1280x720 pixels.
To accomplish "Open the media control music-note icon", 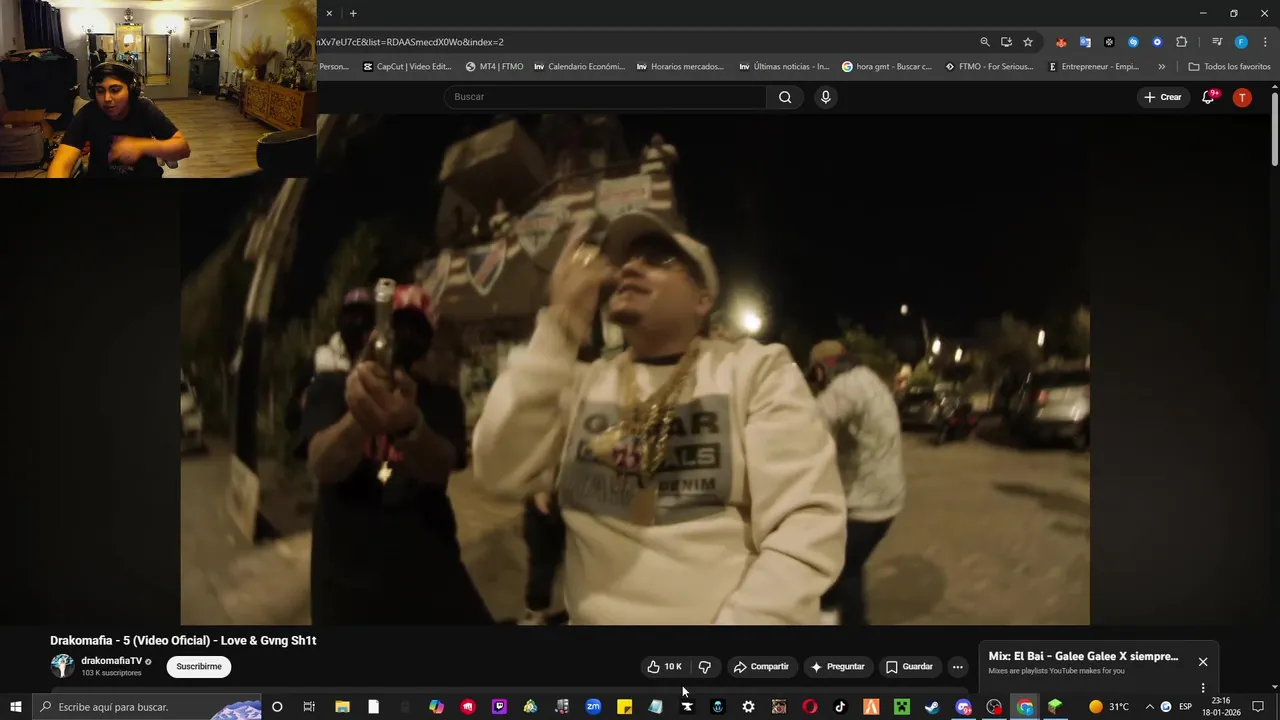I will pyautogui.click(x=1217, y=42).
